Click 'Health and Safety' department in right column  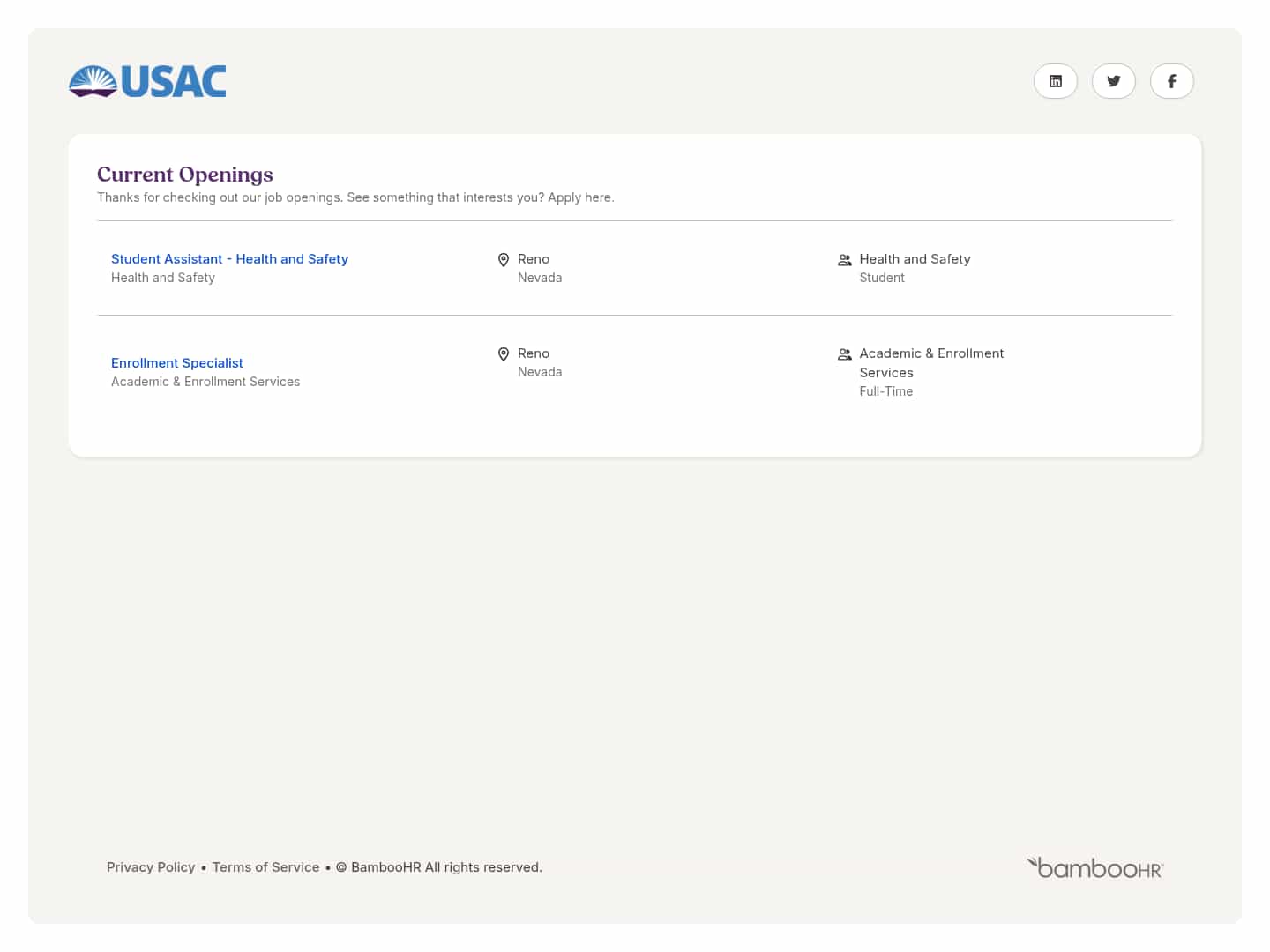click(x=915, y=259)
